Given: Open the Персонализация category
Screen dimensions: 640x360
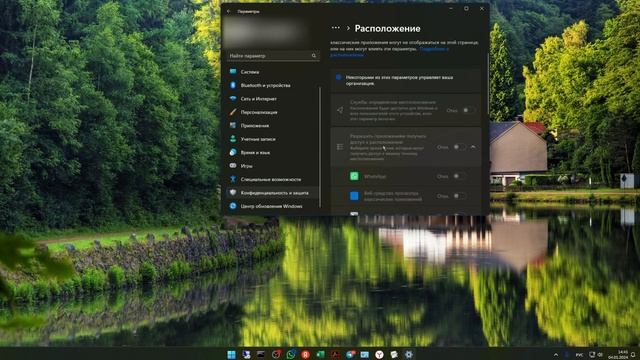Looking at the screenshot, I should (x=272, y=112).
